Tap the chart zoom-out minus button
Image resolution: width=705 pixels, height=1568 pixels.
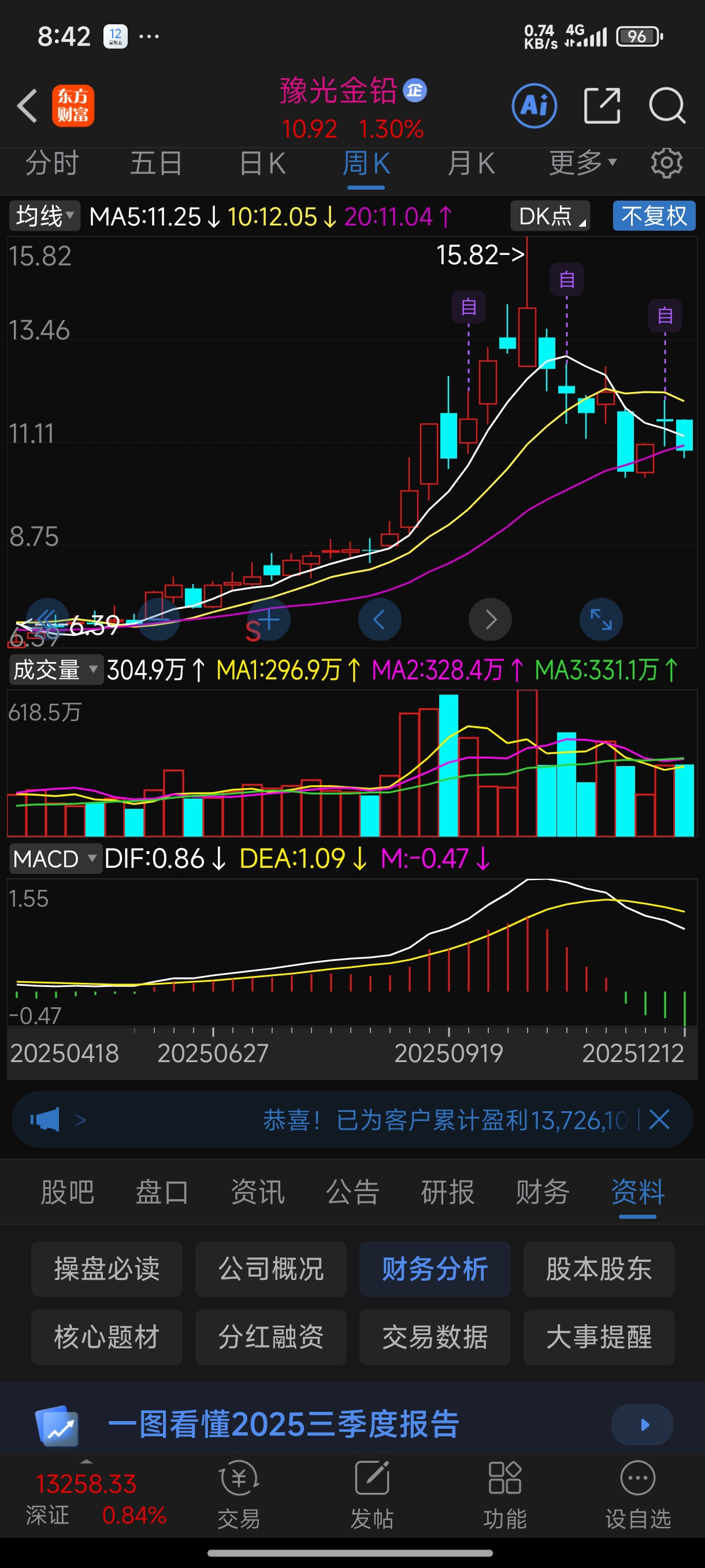point(159,620)
